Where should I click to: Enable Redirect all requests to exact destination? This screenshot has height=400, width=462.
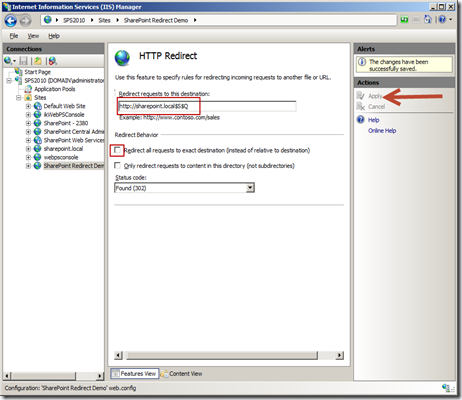point(117,150)
